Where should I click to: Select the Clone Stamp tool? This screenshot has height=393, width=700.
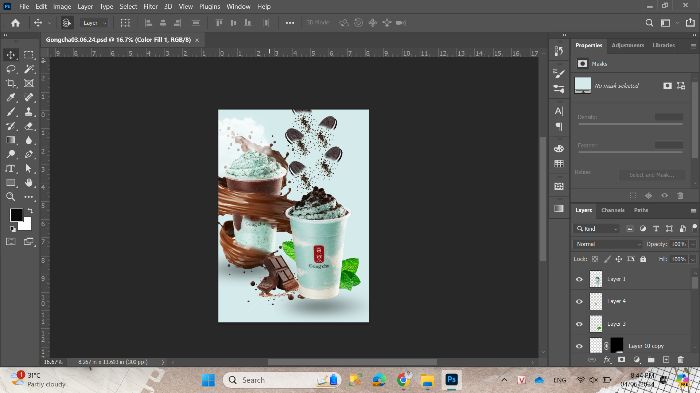29,112
